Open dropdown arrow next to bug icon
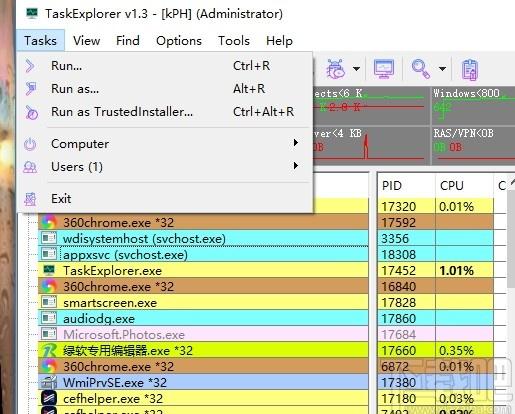The image size is (515, 414). (x=356, y=69)
